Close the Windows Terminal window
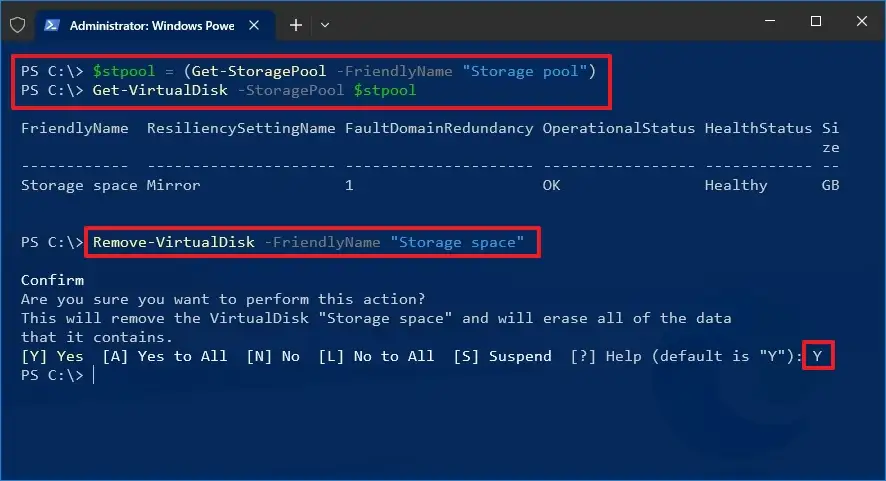This screenshot has height=481, width=886. (x=862, y=22)
